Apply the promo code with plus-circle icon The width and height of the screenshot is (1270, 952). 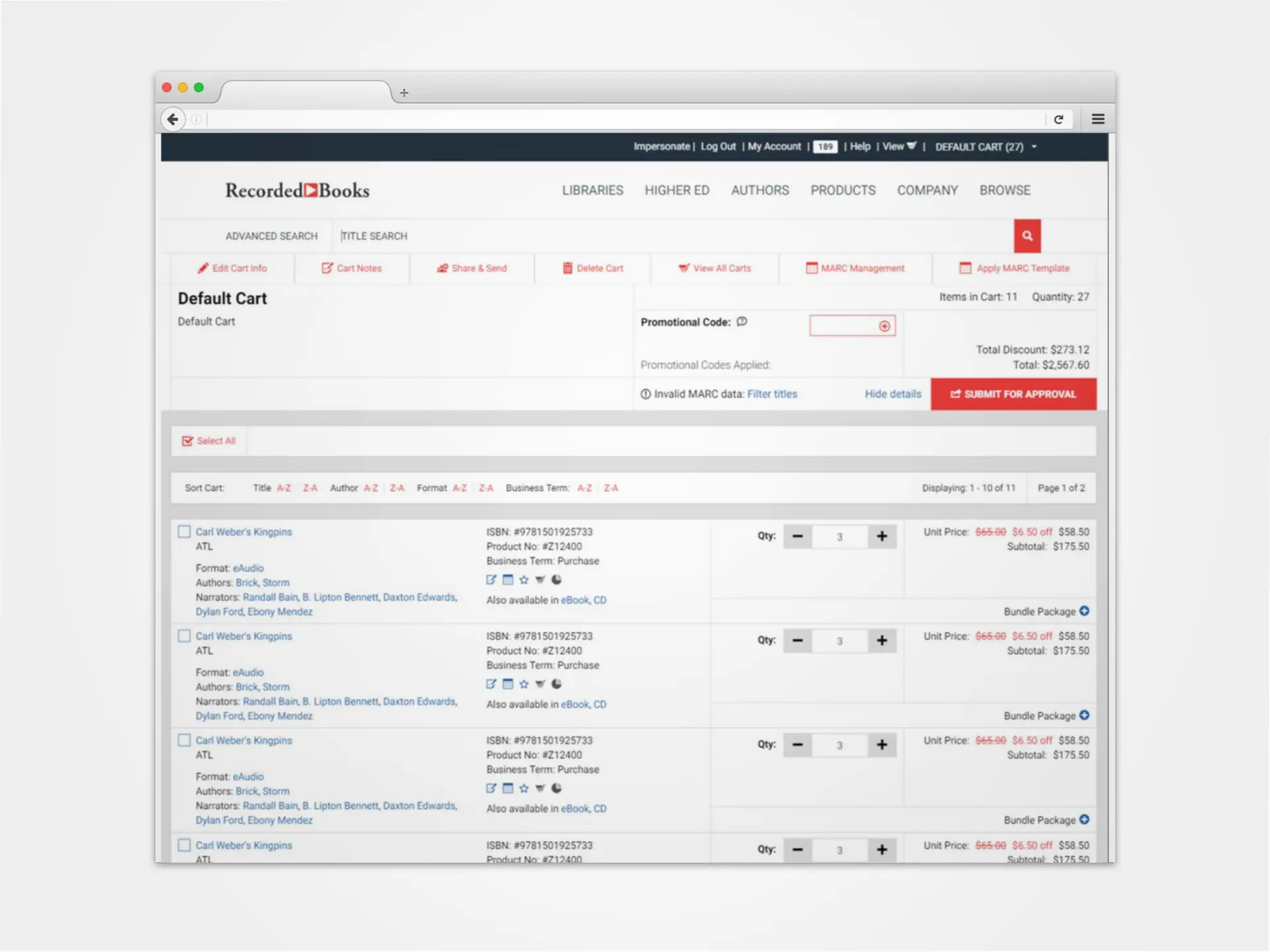(x=884, y=326)
